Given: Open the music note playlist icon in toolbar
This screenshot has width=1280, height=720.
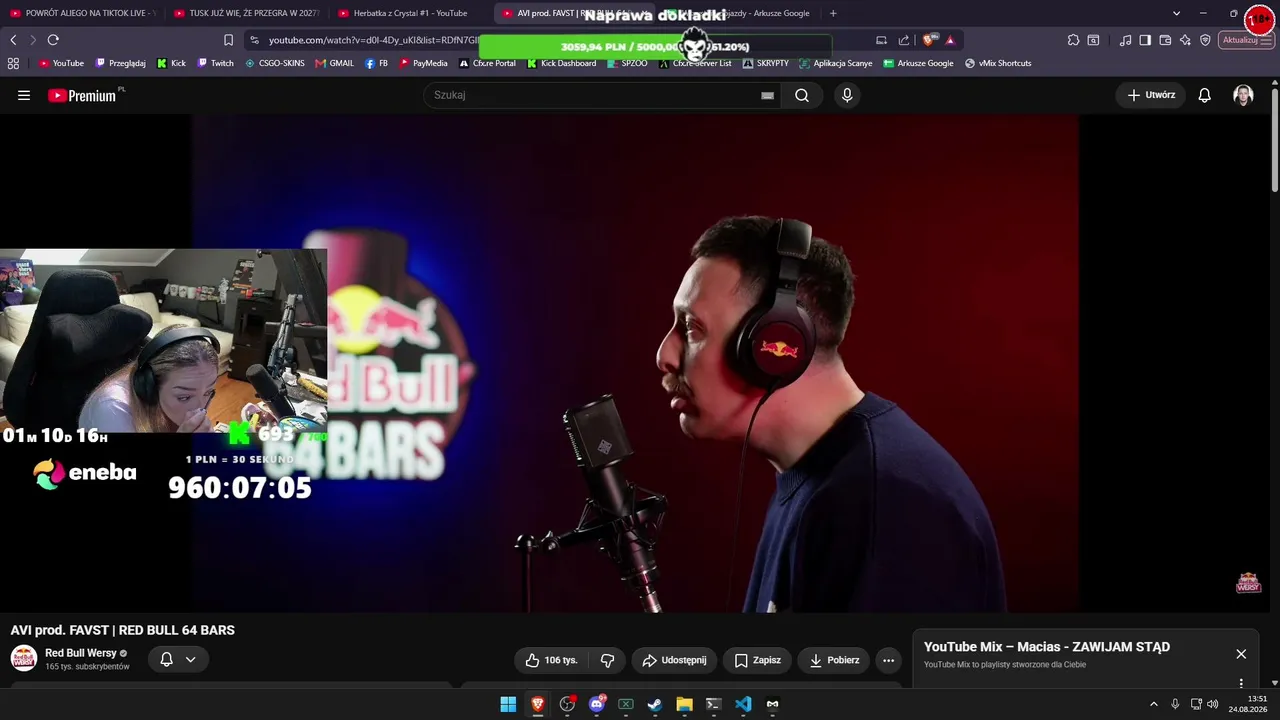Looking at the screenshot, I should [x=1126, y=40].
